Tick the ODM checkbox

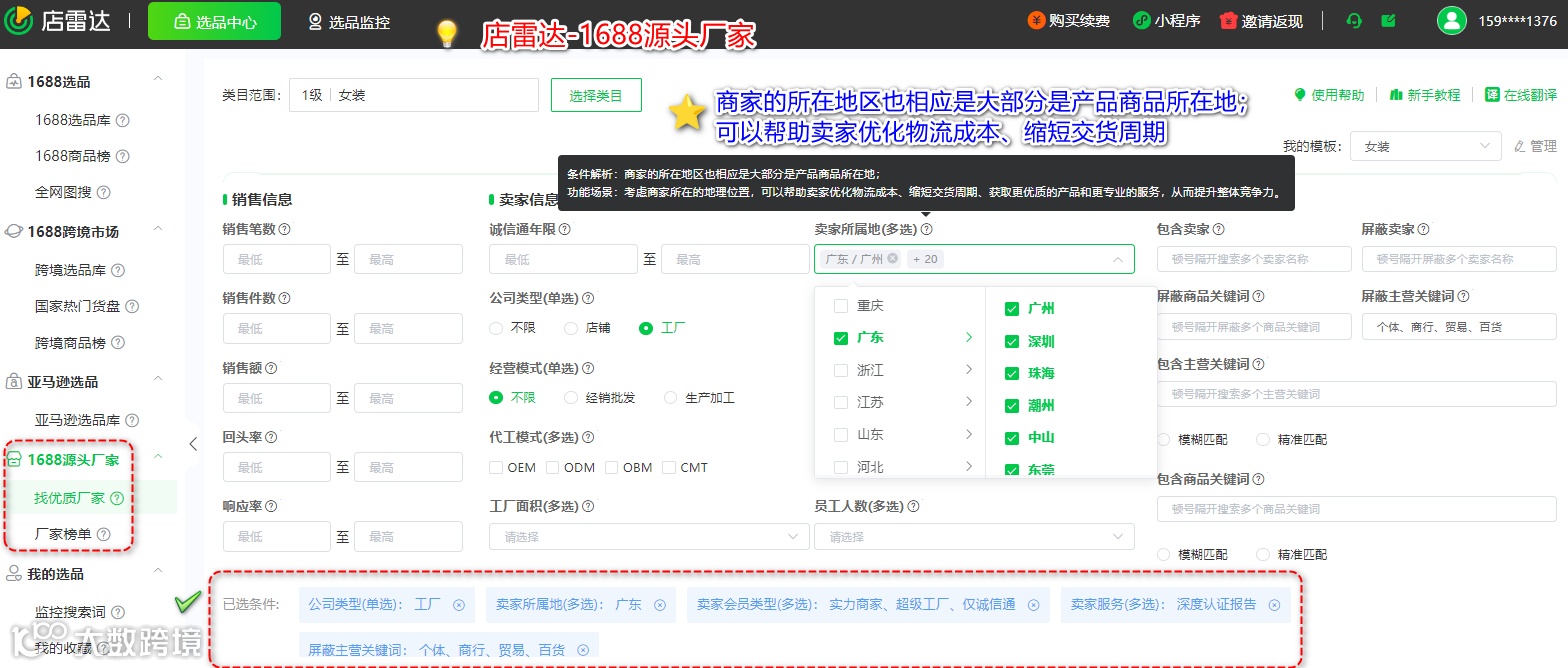[553, 467]
